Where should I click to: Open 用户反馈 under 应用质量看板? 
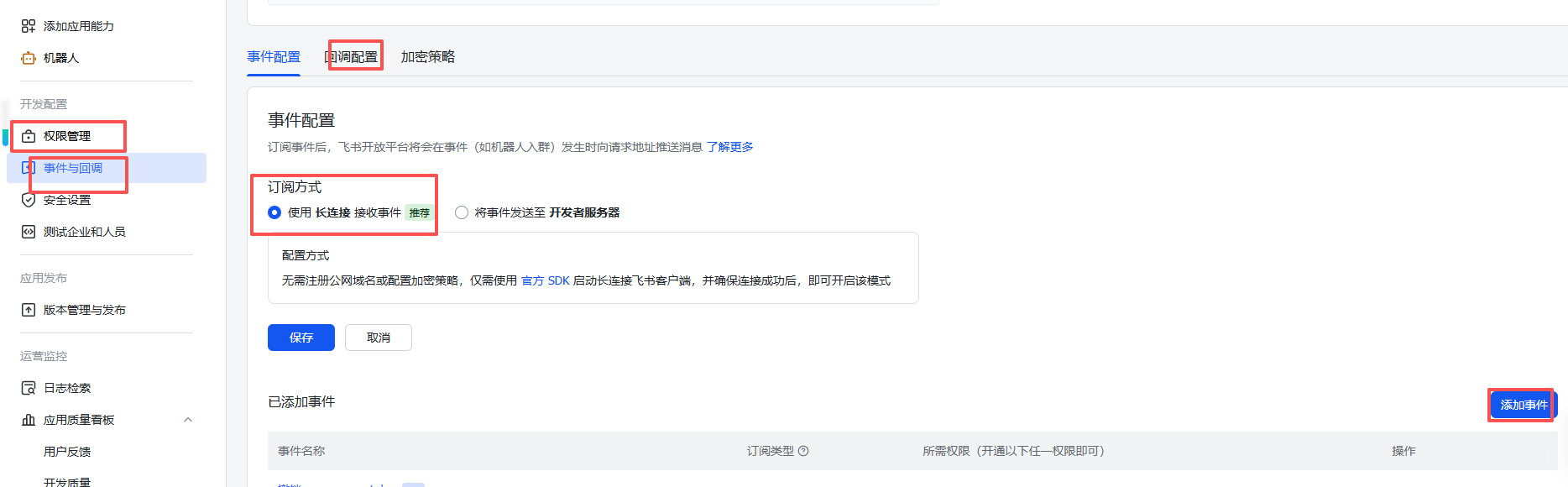(67, 452)
